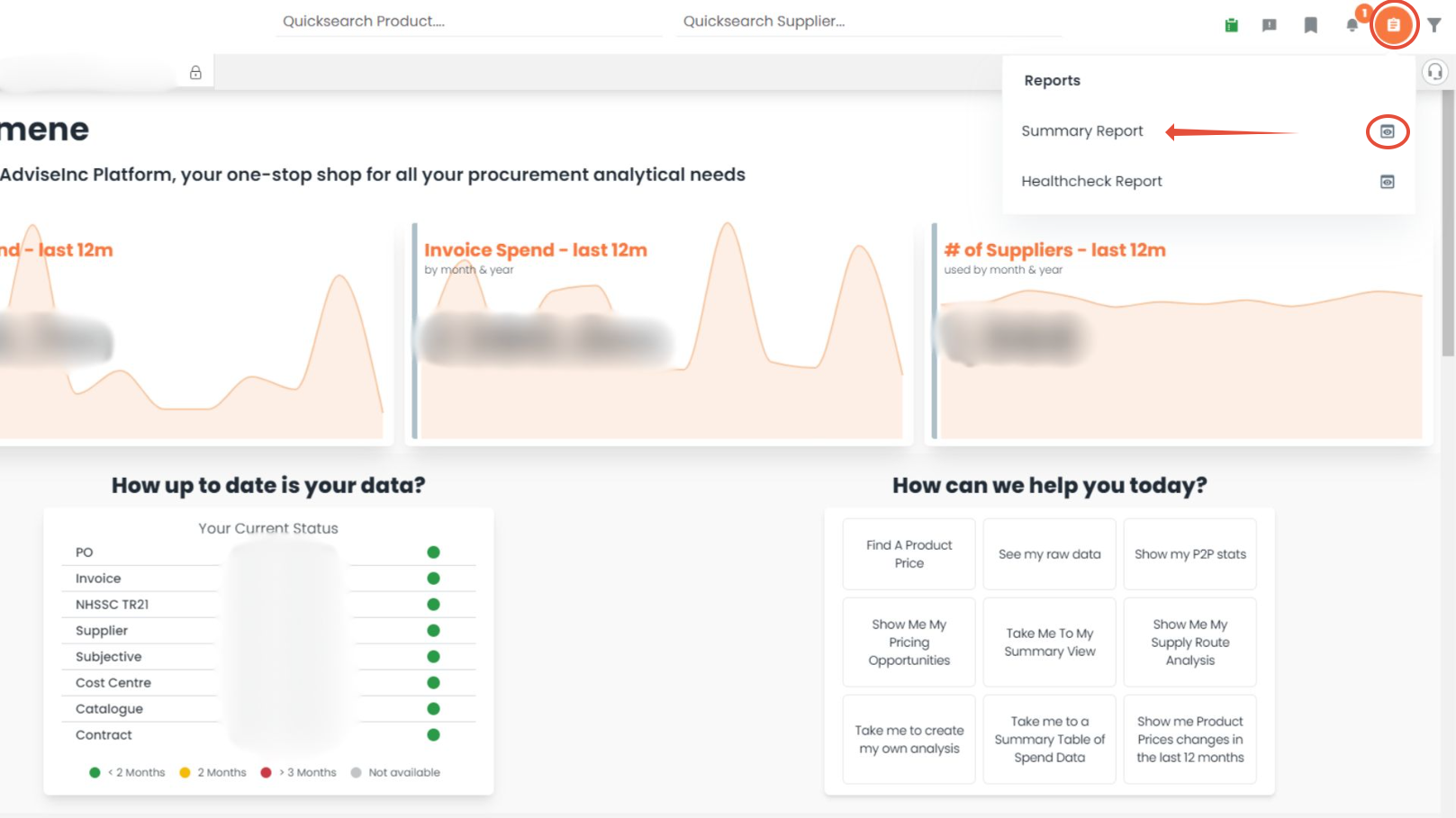Click the 'Not available' legend entry
Viewport: 1456px width, 818px height.
pyautogui.click(x=396, y=773)
